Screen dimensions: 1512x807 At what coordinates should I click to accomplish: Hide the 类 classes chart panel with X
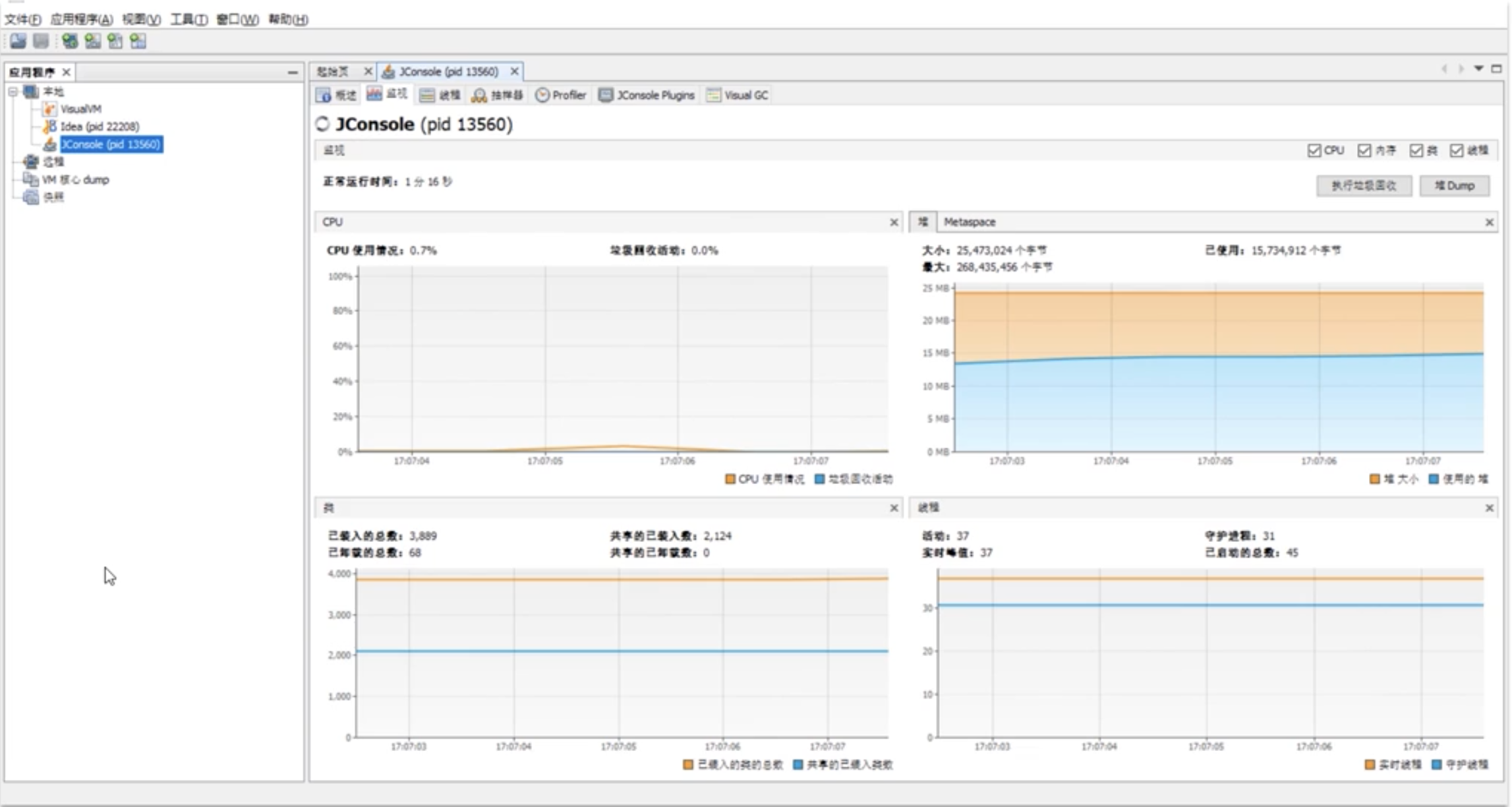coord(894,508)
